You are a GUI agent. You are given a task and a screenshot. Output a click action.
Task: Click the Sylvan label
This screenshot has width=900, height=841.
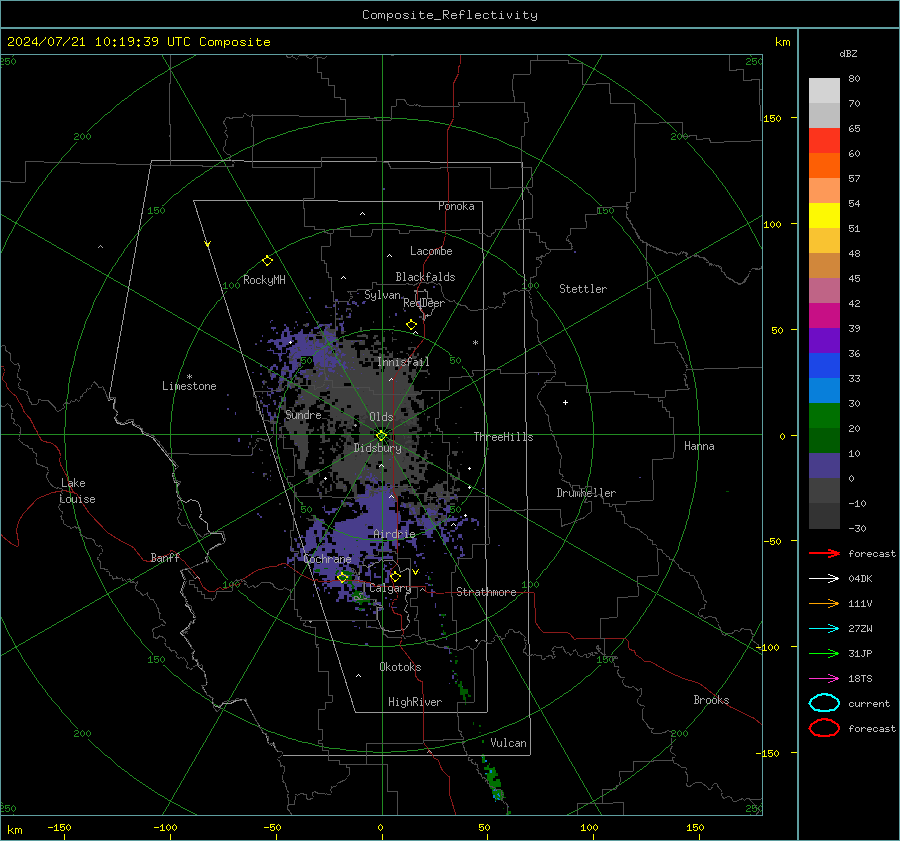(382, 295)
